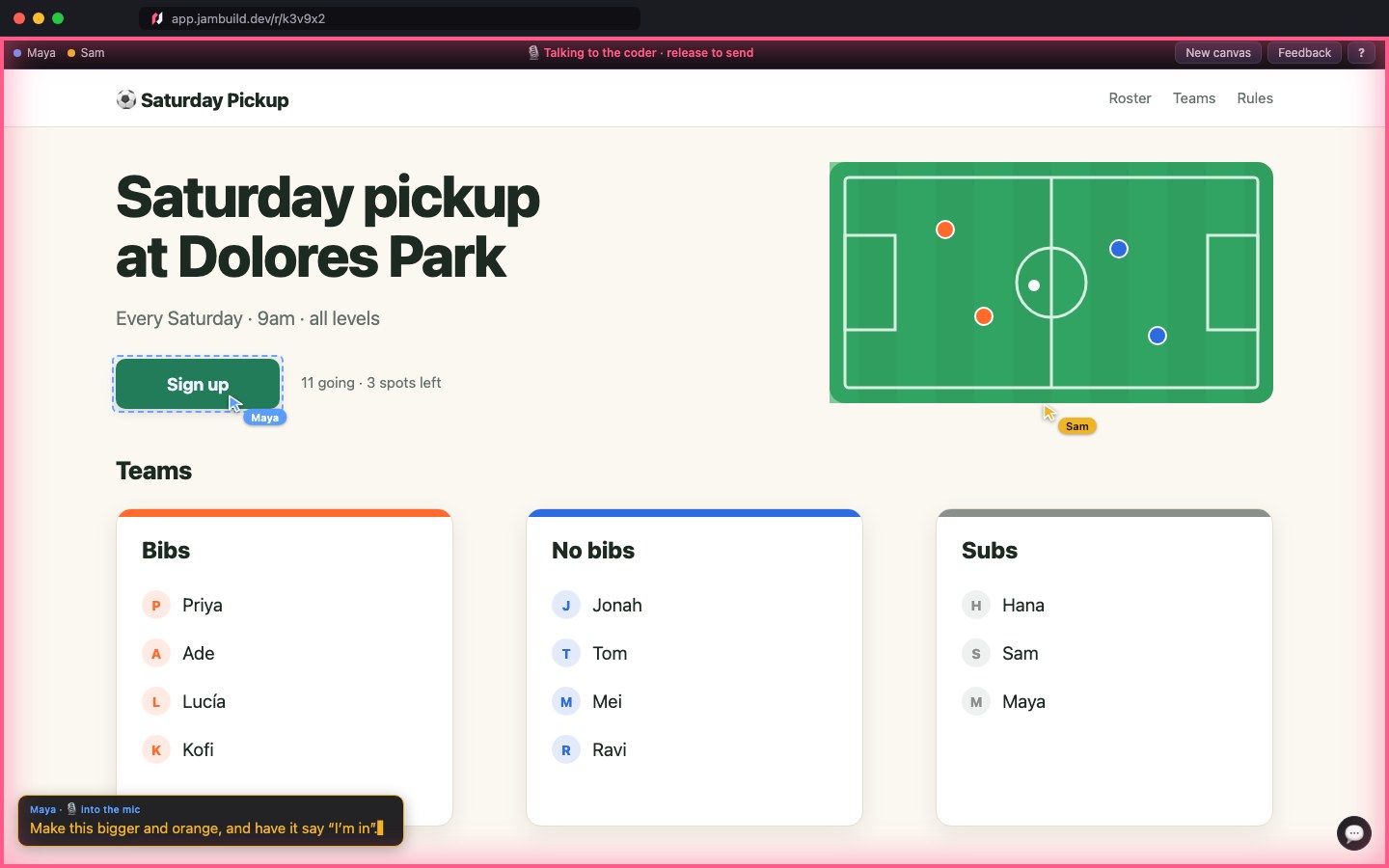The width and height of the screenshot is (1389, 868).
Task: Go to the Teams nav link
Action: (x=1194, y=98)
